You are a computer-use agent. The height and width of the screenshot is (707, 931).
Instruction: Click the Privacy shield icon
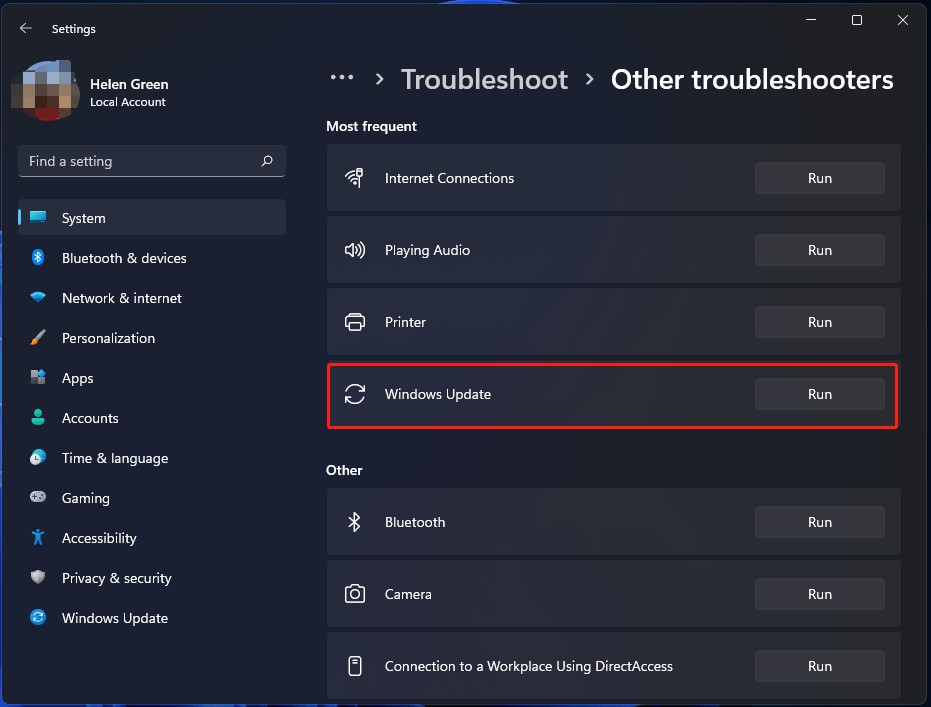38,577
